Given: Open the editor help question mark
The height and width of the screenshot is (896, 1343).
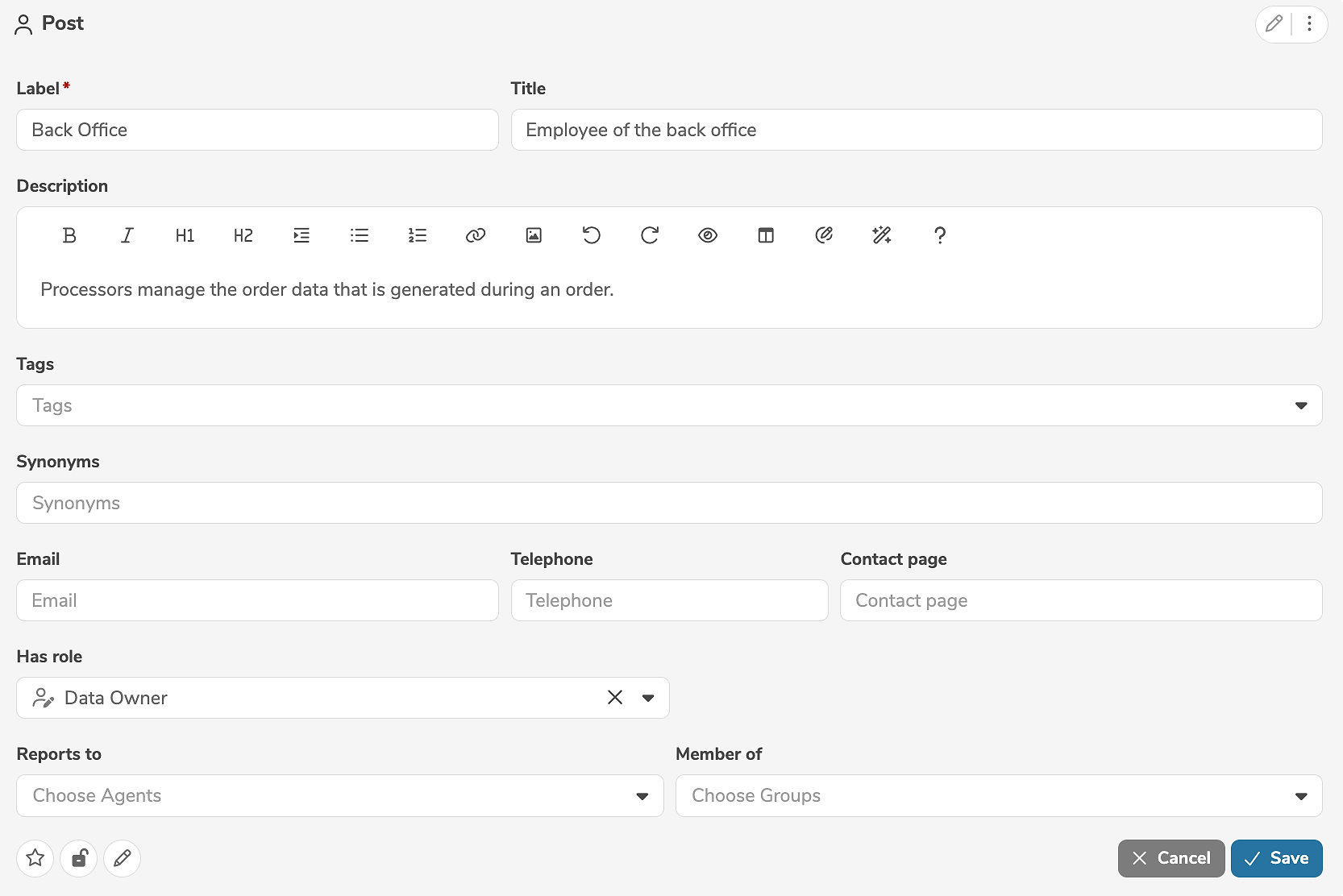Looking at the screenshot, I should tap(940, 235).
